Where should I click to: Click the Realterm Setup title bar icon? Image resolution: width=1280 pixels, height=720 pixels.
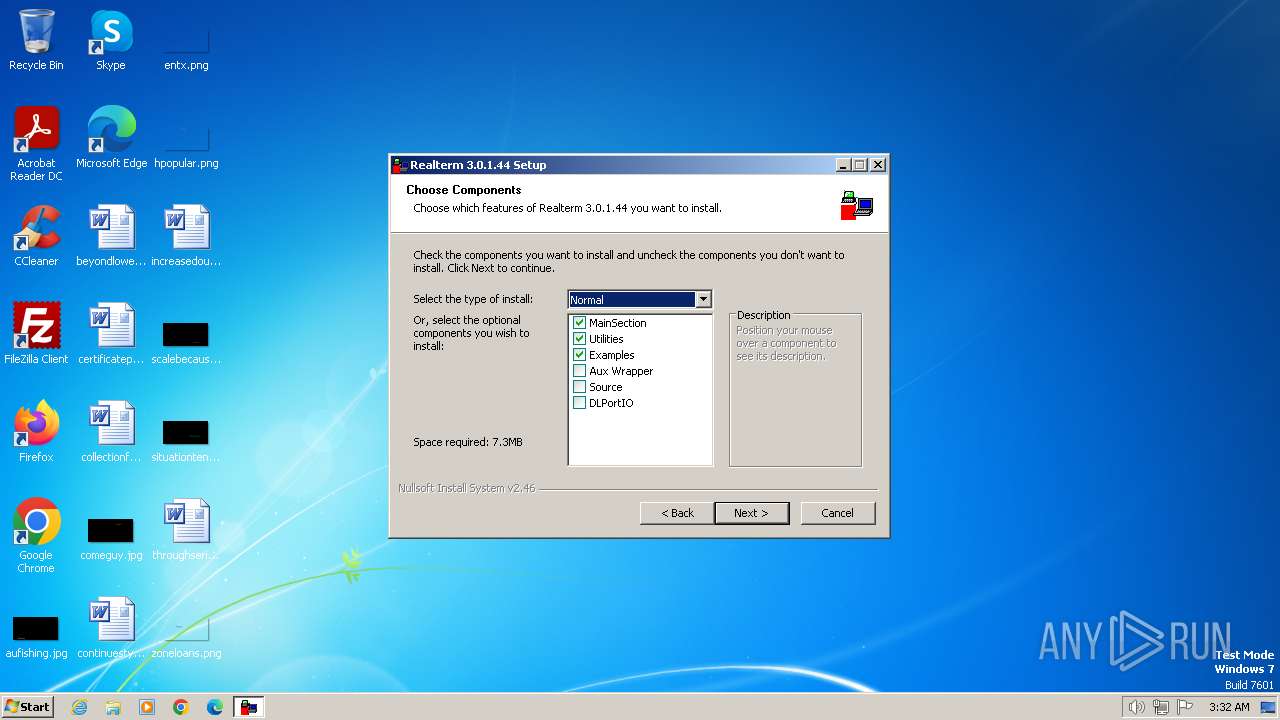[399, 165]
